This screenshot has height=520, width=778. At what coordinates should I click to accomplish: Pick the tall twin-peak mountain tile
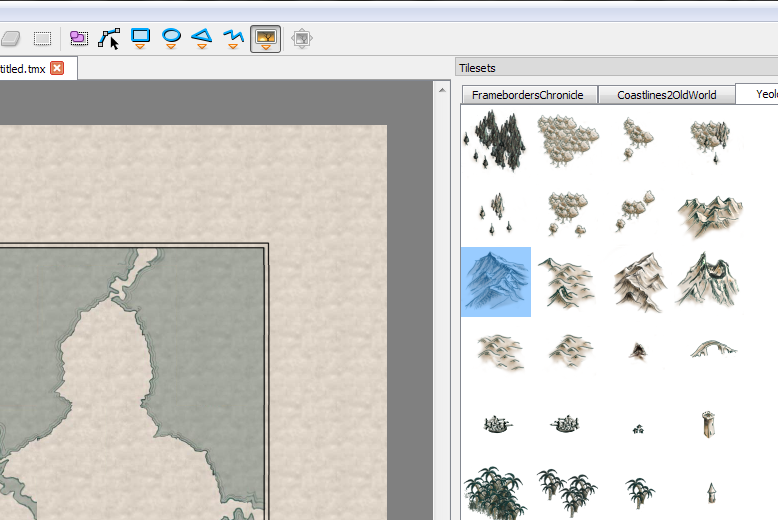pos(708,280)
